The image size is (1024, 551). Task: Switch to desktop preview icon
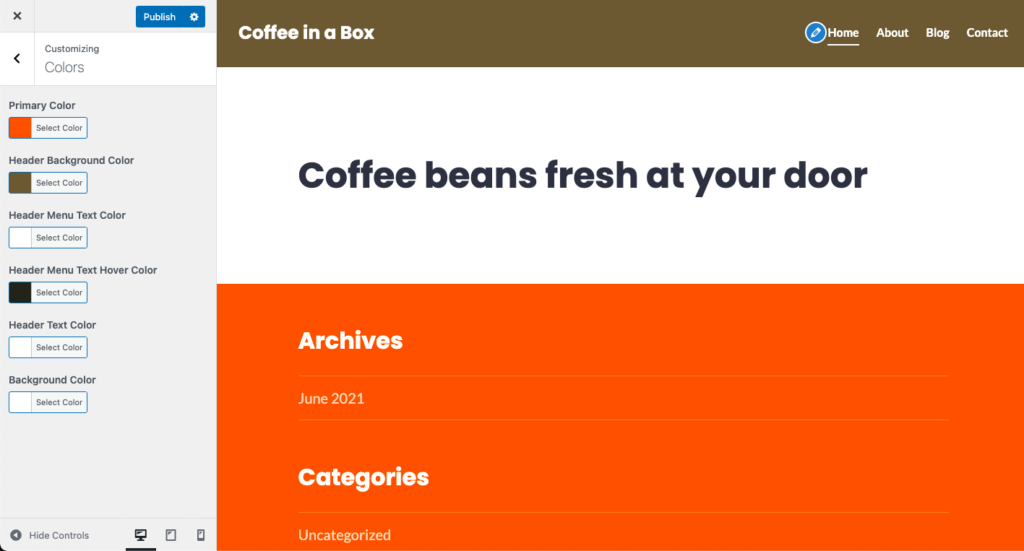coord(140,535)
